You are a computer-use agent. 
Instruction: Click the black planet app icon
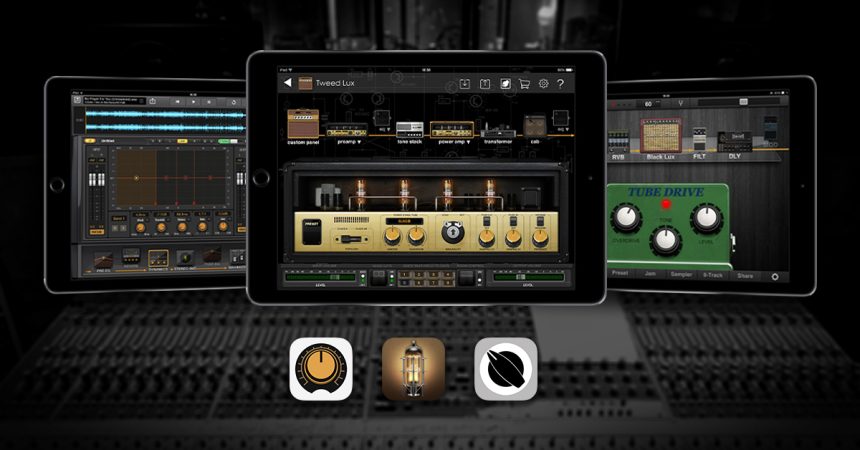[505, 369]
